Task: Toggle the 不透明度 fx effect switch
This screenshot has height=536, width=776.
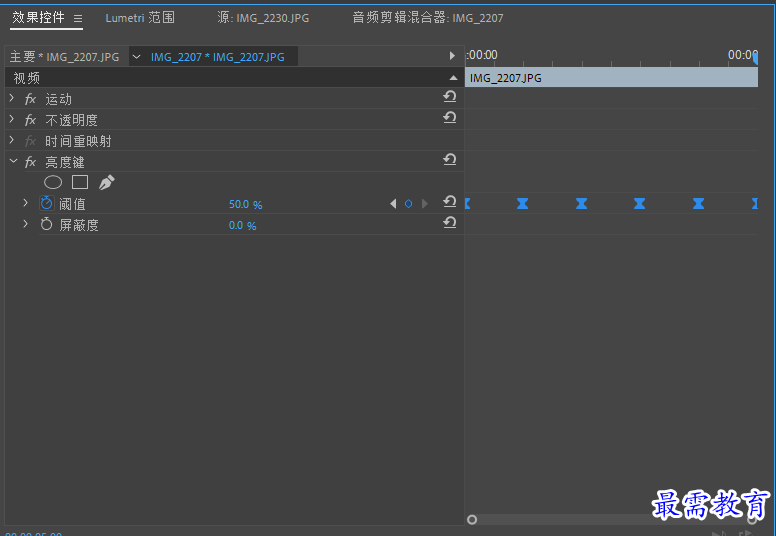Action: click(x=30, y=120)
